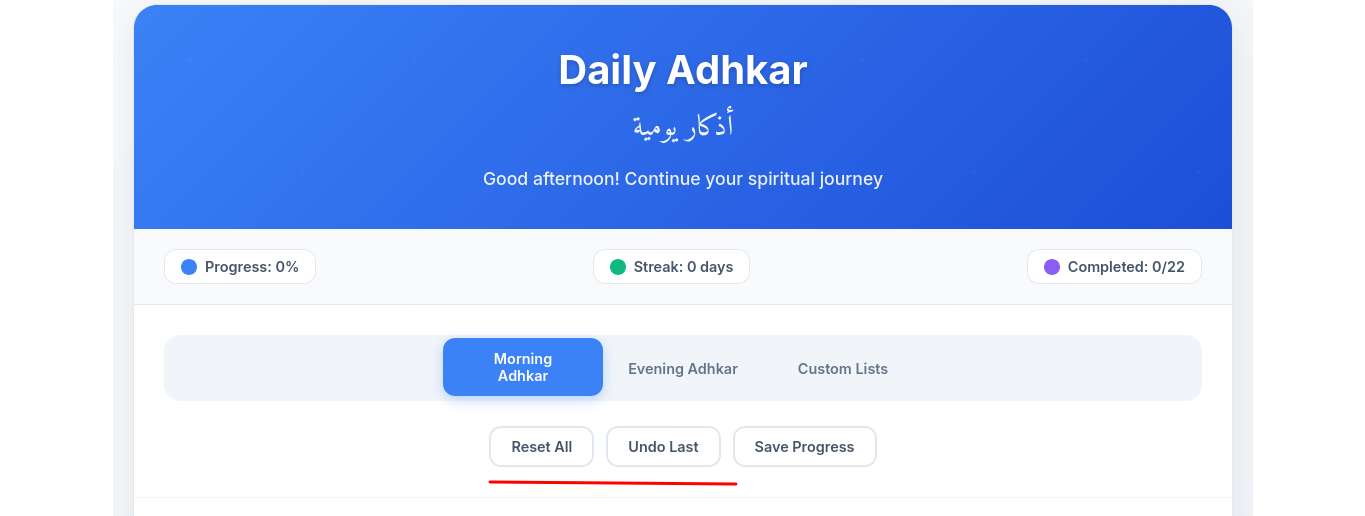Viewport: 1365px width, 516px height.
Task: Click the red underline below the buttons
Action: (612, 483)
